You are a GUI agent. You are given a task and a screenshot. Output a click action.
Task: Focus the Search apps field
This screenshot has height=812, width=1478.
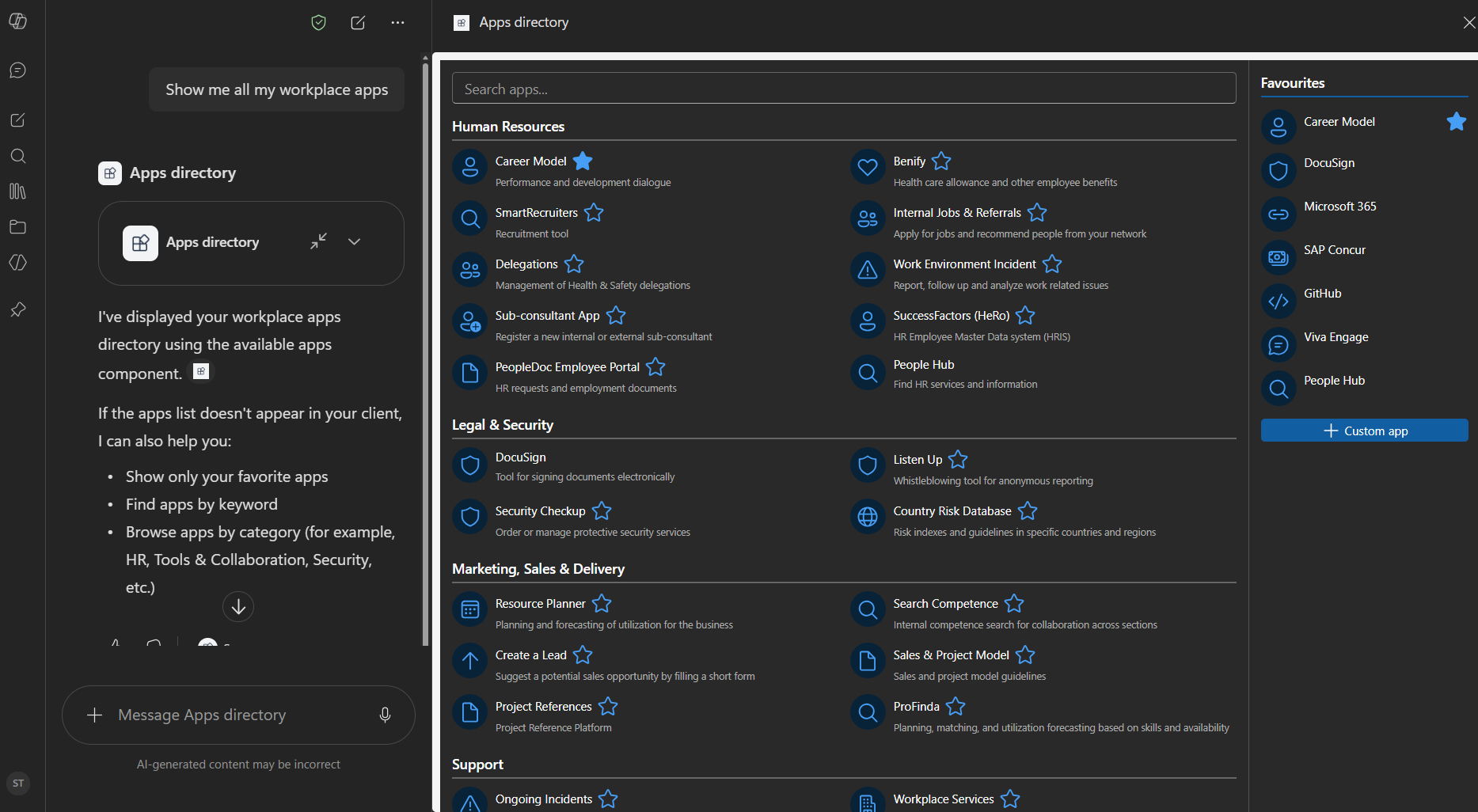coord(844,89)
